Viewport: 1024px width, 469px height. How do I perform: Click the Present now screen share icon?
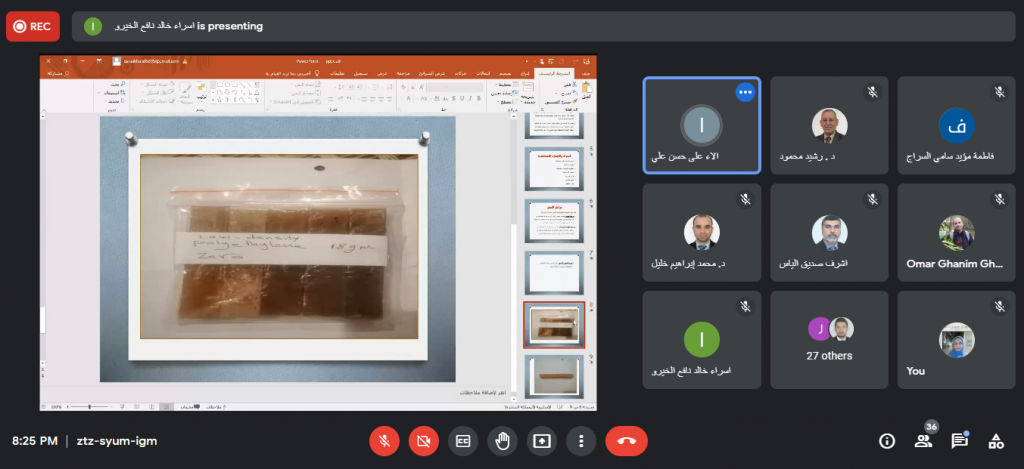541,440
